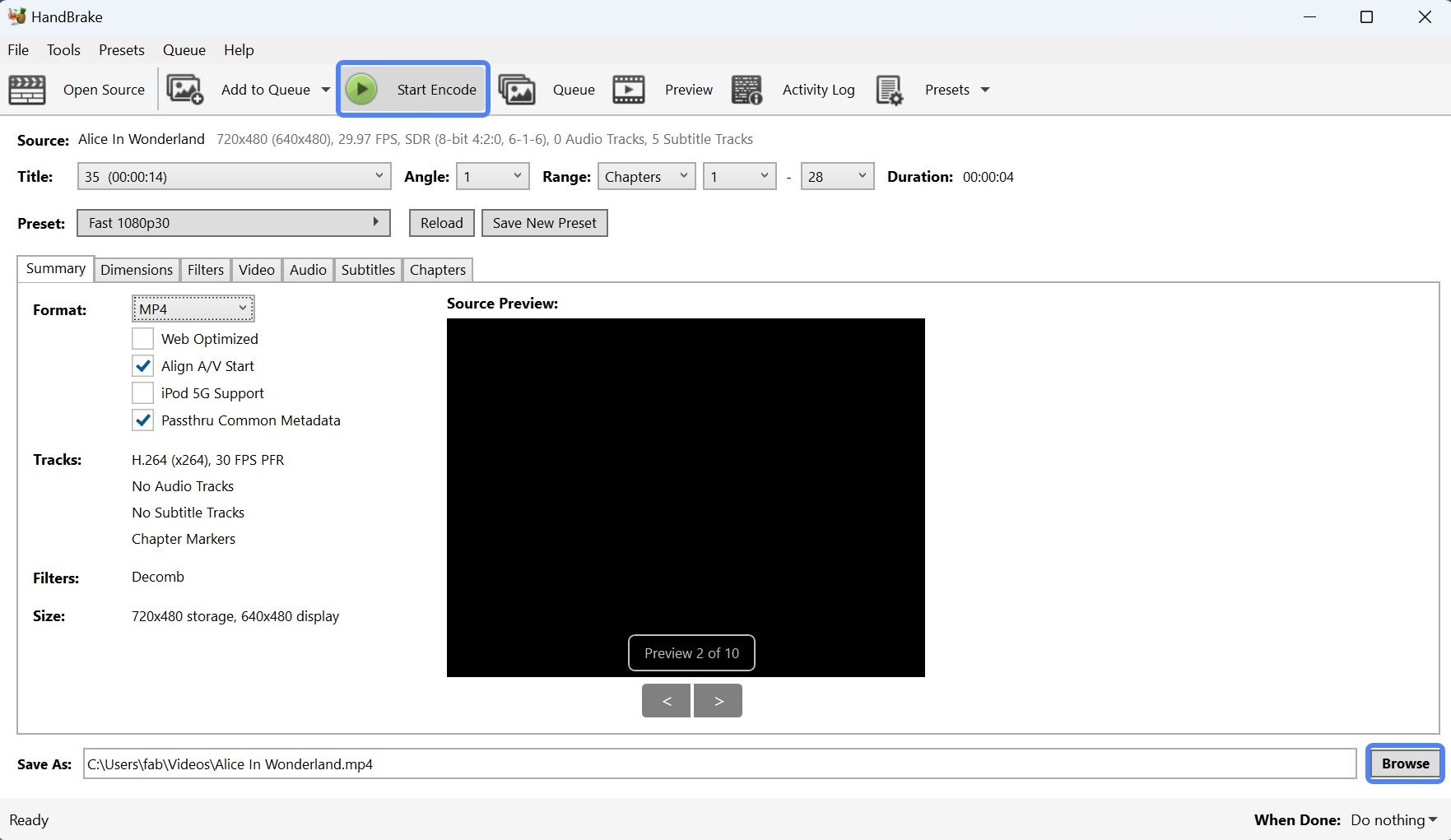Click the Browse button for output file
Image resolution: width=1451 pixels, height=840 pixels.
coord(1404,763)
